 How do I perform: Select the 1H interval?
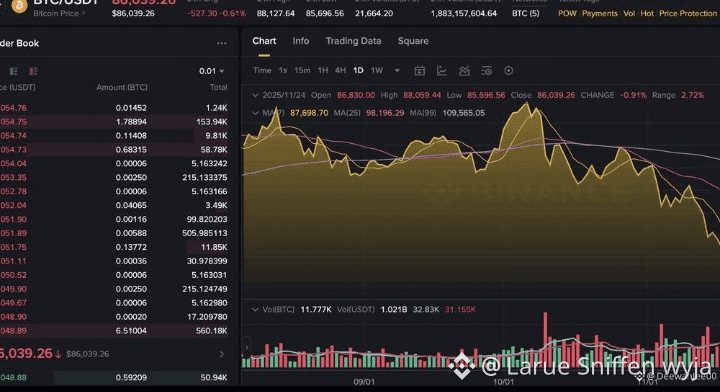pyautogui.click(x=323, y=70)
